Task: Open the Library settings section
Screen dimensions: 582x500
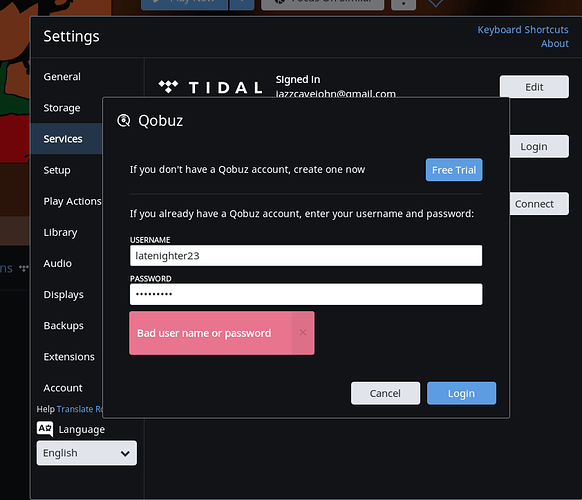Action: [60, 232]
